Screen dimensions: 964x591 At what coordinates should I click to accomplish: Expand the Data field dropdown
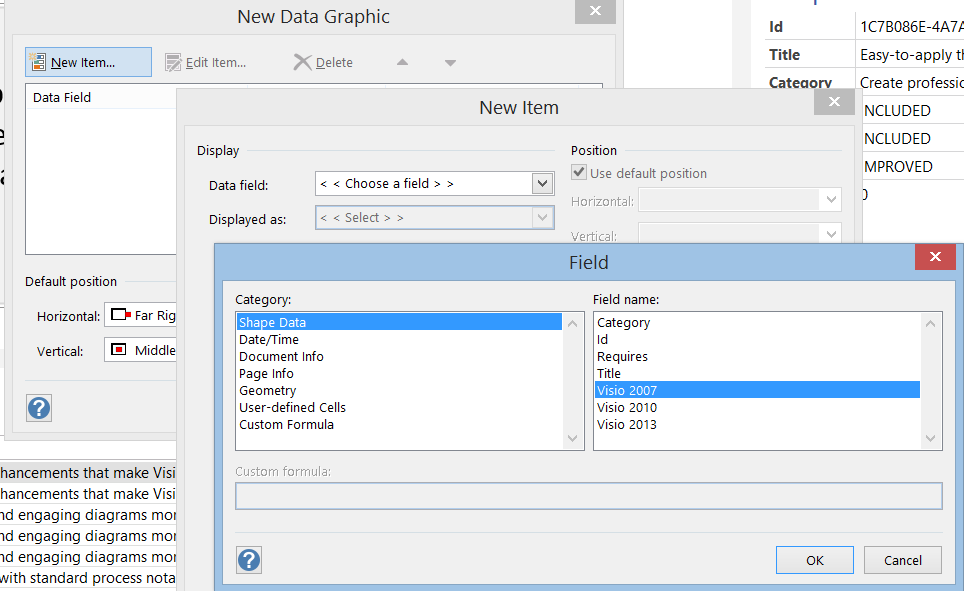tap(542, 183)
